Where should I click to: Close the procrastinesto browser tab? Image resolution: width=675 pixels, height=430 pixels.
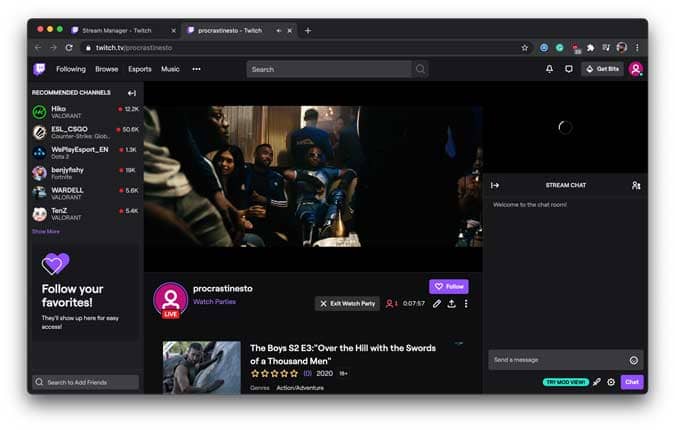click(290, 31)
